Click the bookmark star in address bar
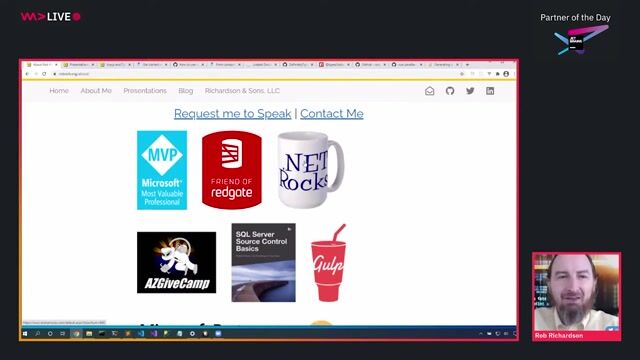640x360 pixels. (462, 74)
